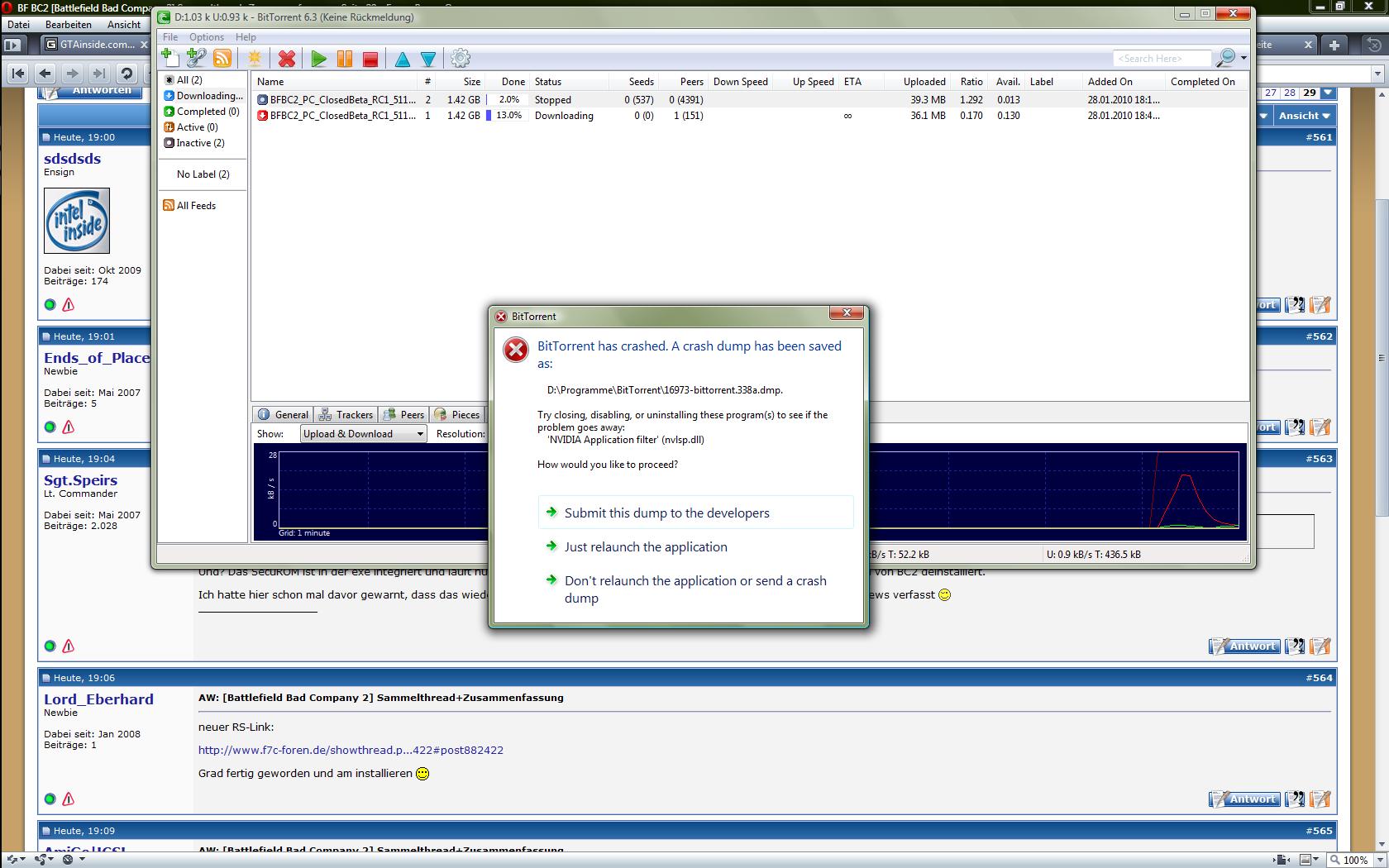This screenshot has width=1389, height=868.
Task: Open the closed tabs trash icon
Action: click(x=1375, y=45)
